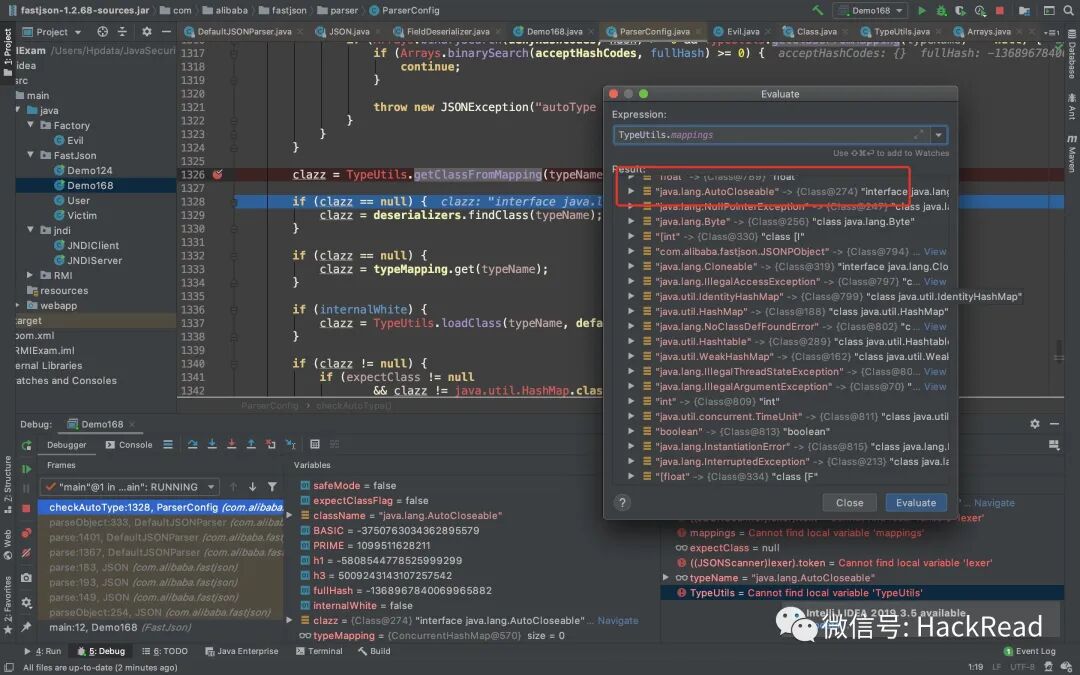Open the Console tab in debugger
The width and height of the screenshot is (1080, 675).
coord(129,445)
